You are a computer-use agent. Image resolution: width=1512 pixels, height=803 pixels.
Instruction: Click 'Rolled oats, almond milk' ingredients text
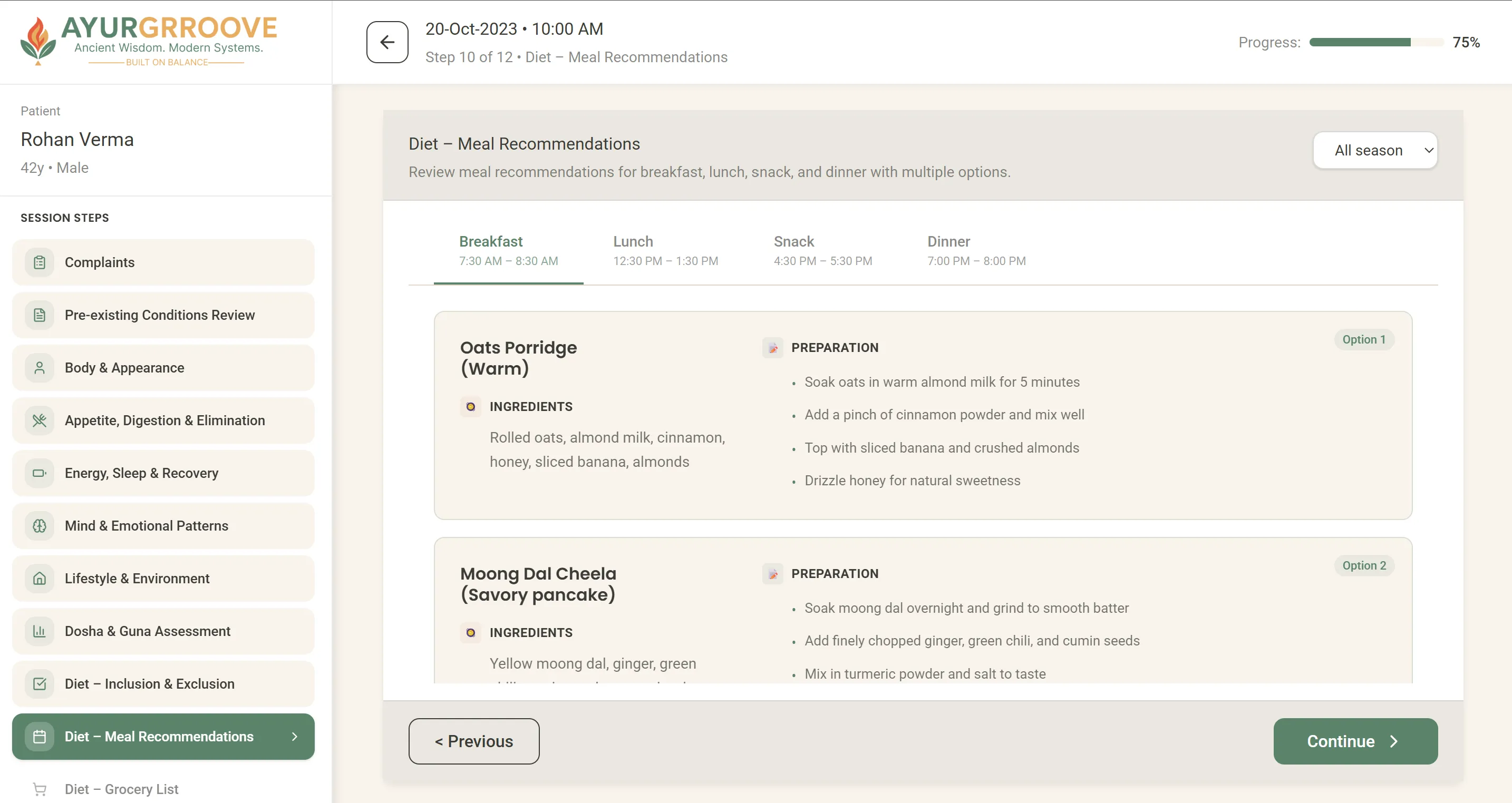[x=607, y=450]
